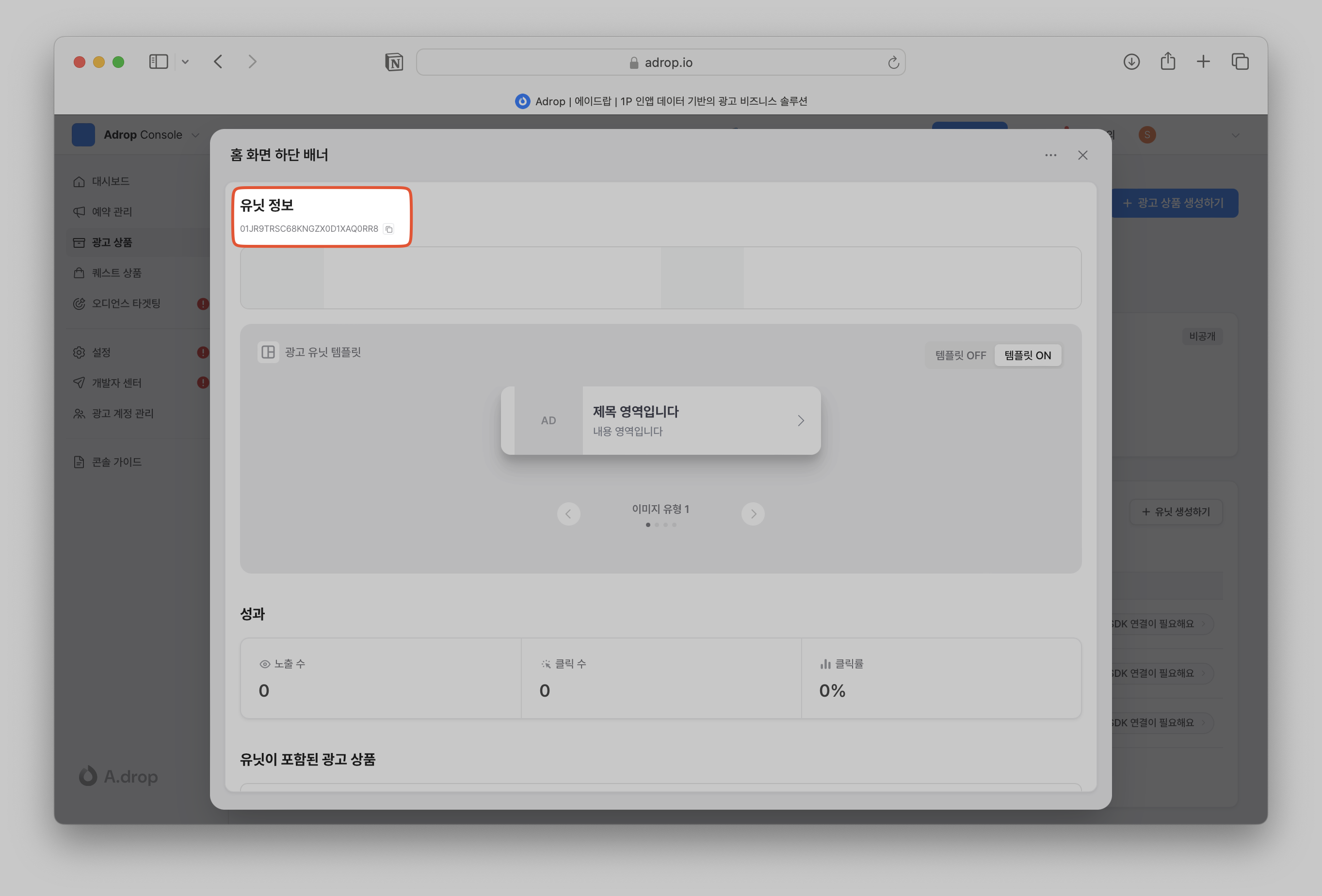Copy the unit ID to clipboard
Image resolution: width=1322 pixels, height=896 pixels.
pyautogui.click(x=389, y=229)
